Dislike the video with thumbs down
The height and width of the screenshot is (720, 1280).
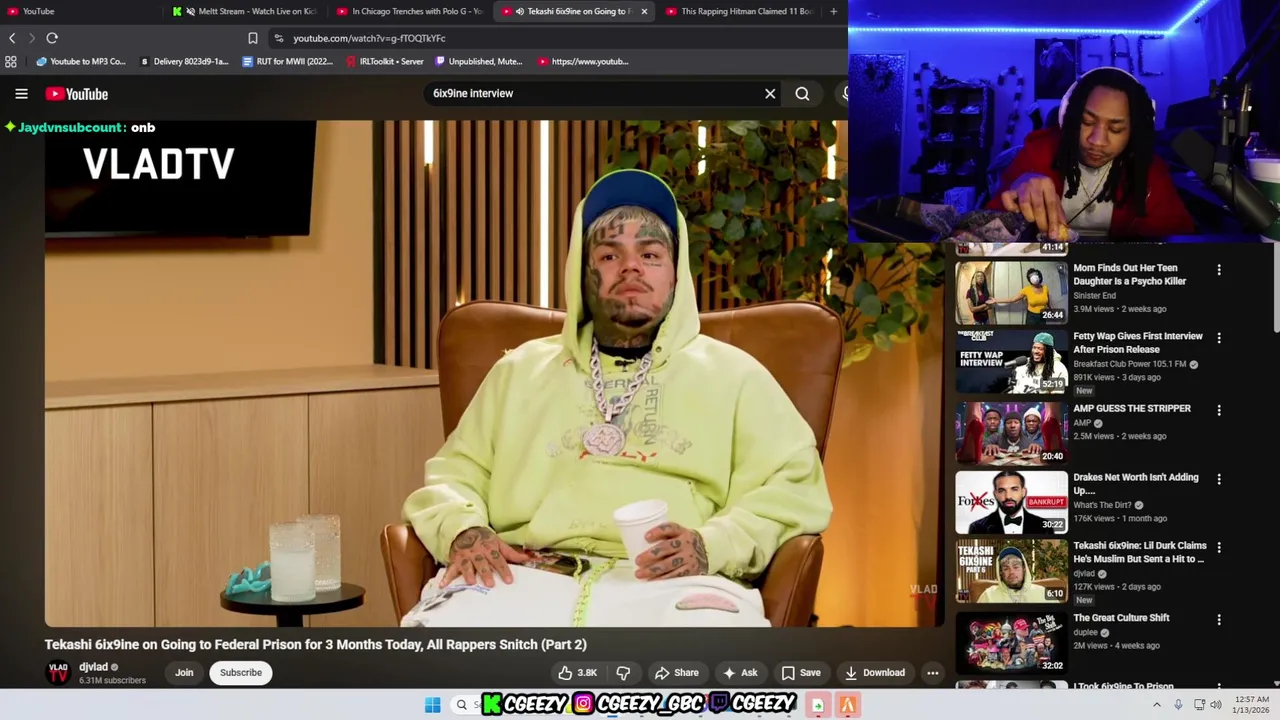623,673
